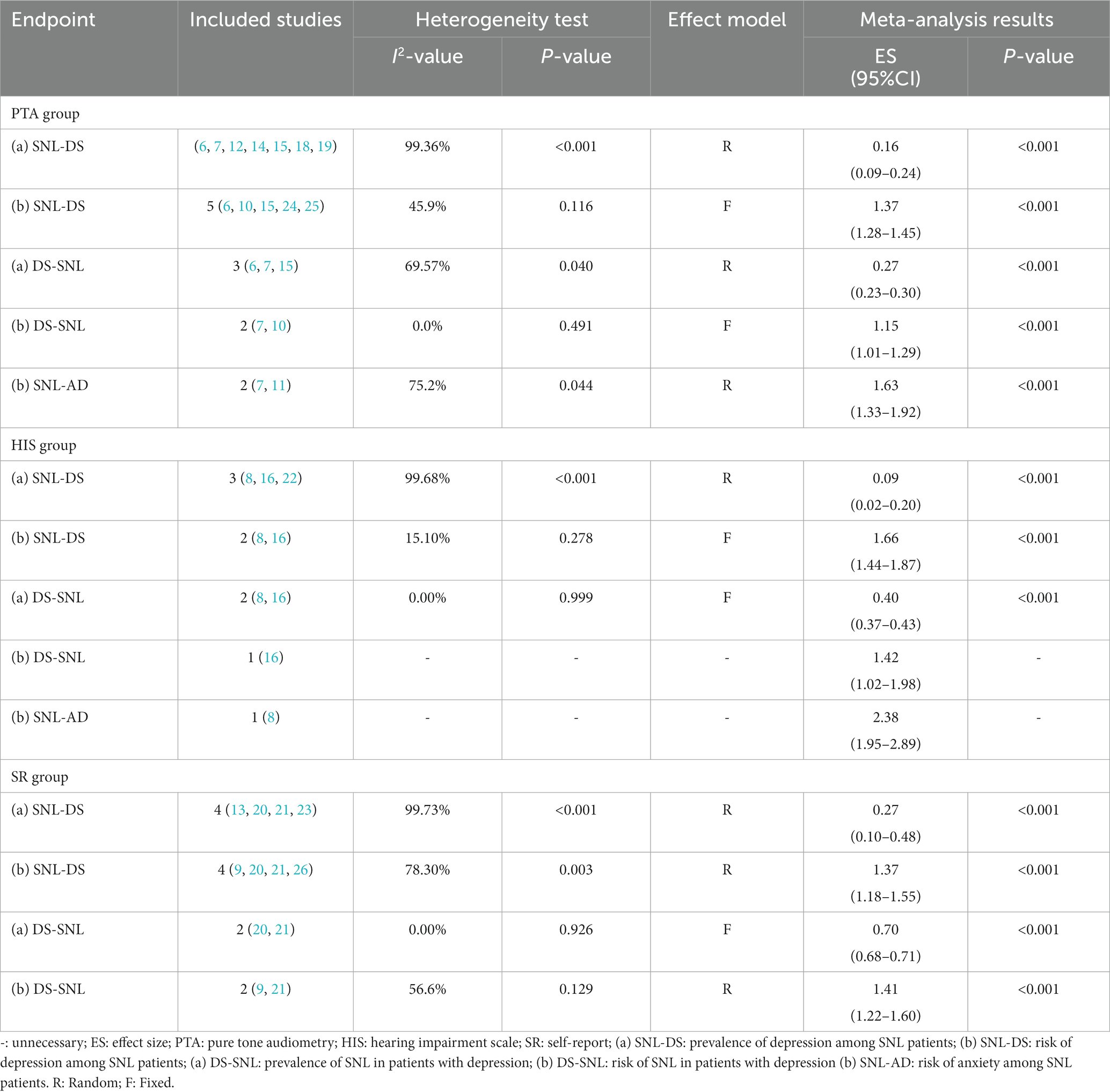This screenshot has width=1110, height=1092.
Task: Click the (1.28–1.45) confidence interval
Action: click(x=885, y=233)
